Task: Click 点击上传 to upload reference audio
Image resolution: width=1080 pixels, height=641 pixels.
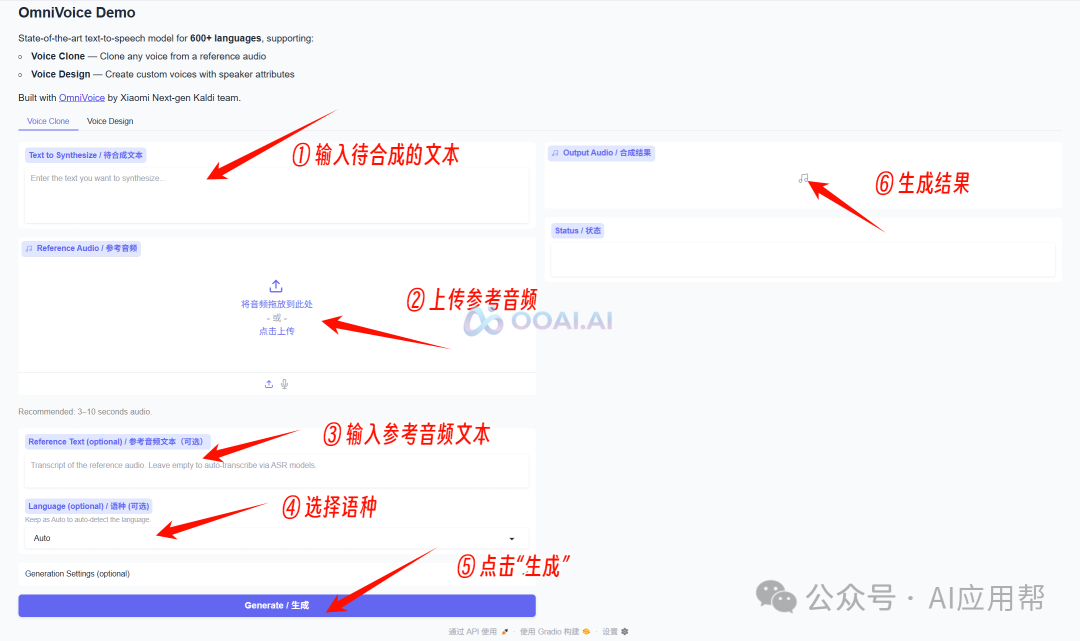Action: pyautogui.click(x=276, y=330)
